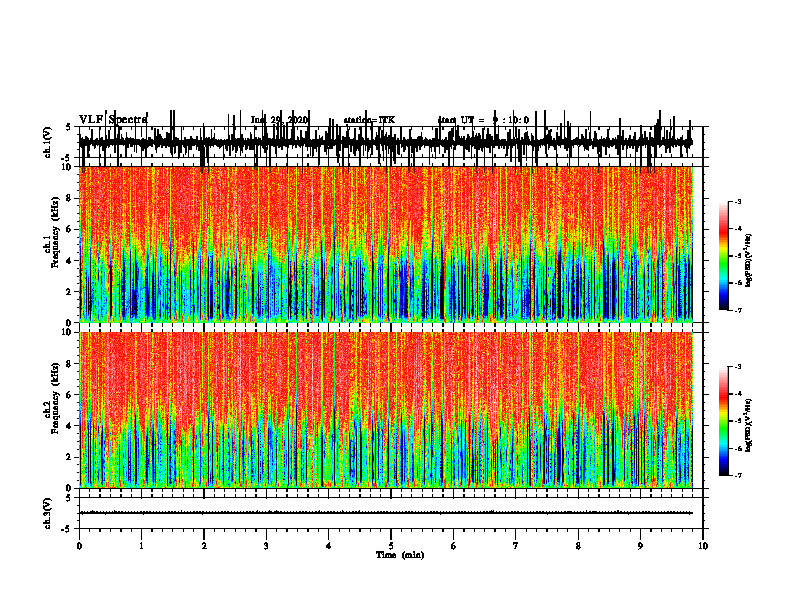The width and height of the screenshot is (792, 612).
Task: Click the '7' tick on the time axis
Action: point(516,546)
